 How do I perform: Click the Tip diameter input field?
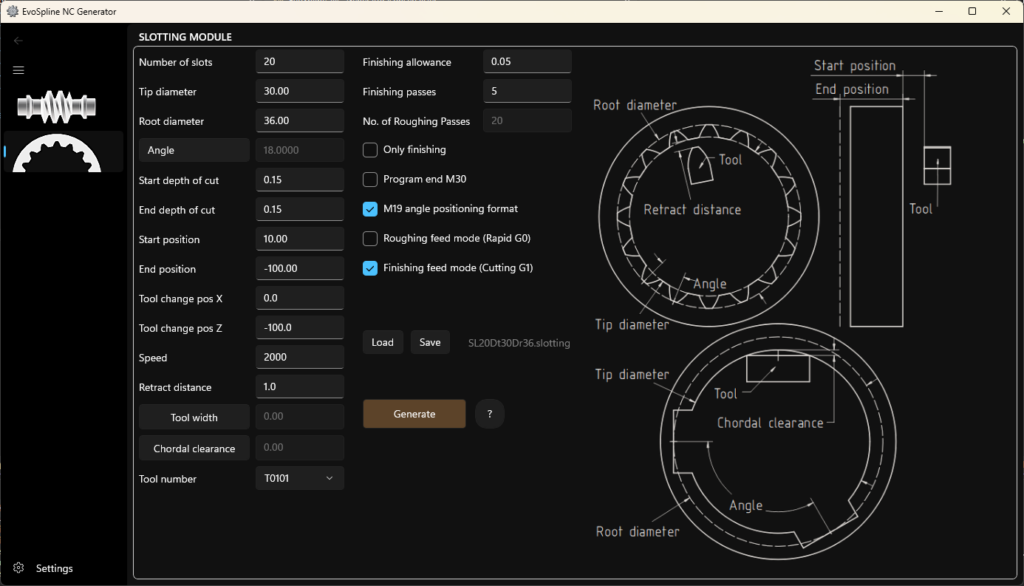tap(300, 91)
